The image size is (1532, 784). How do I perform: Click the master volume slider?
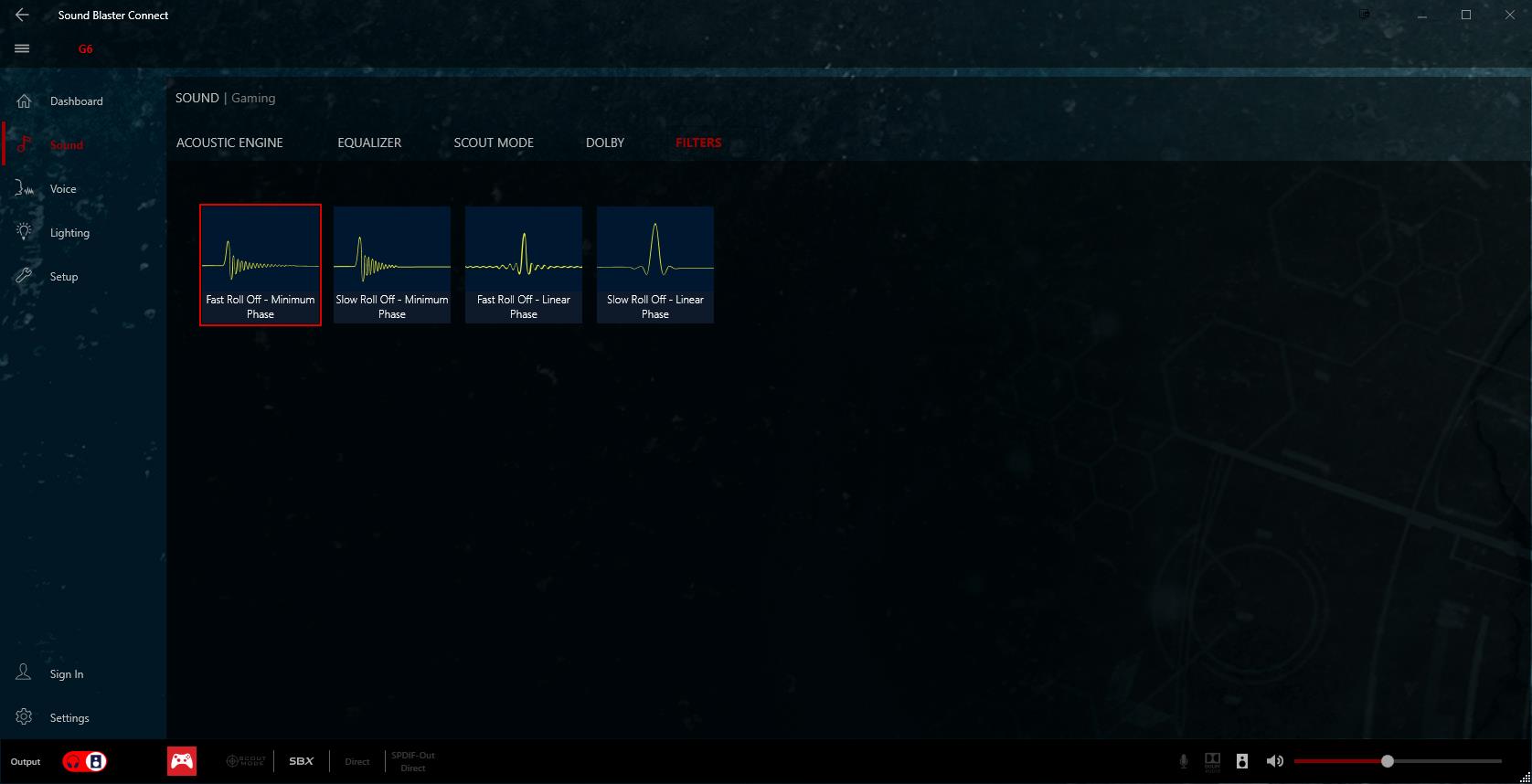pyautogui.click(x=1397, y=761)
